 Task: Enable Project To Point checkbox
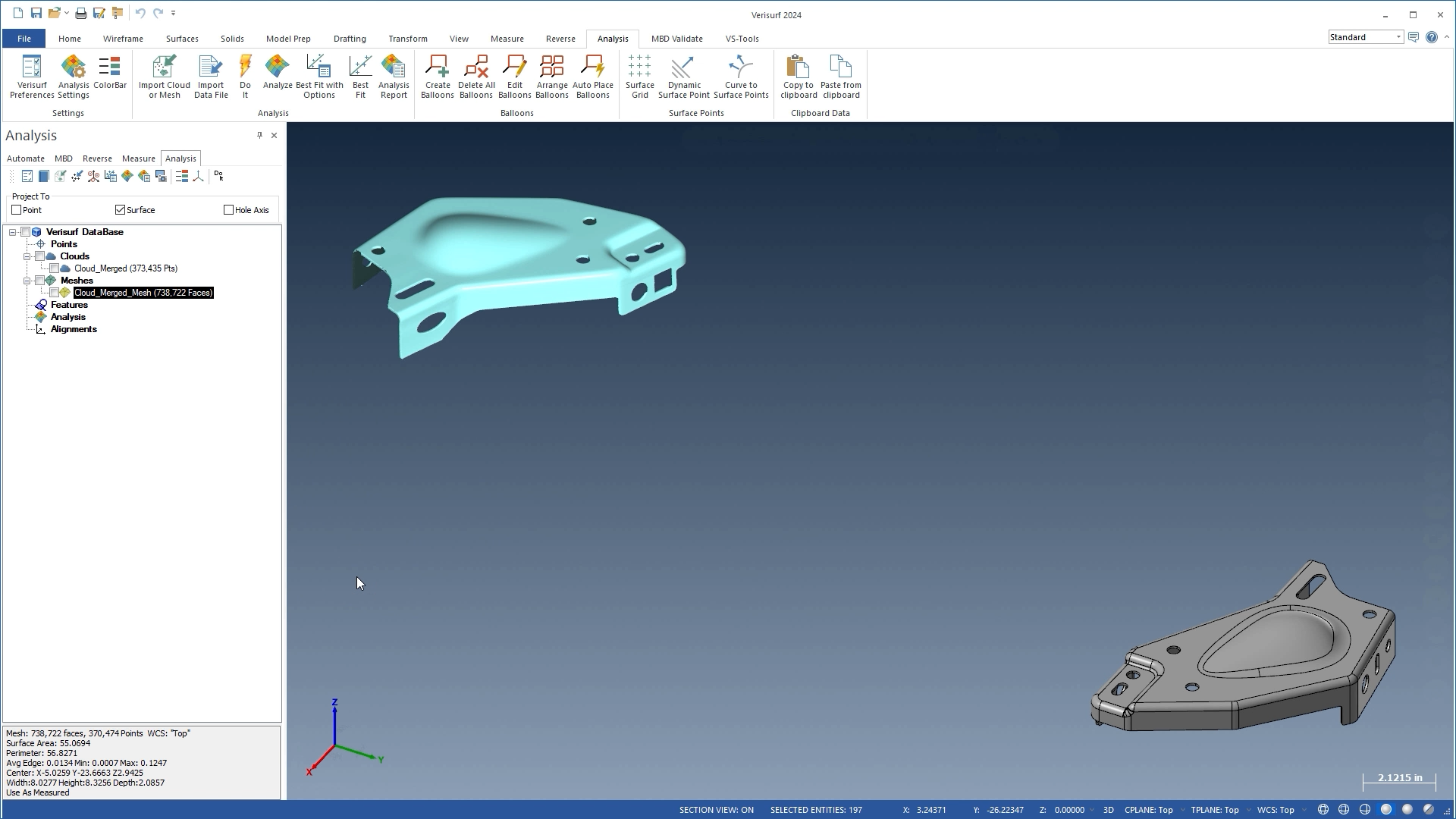[x=17, y=210]
